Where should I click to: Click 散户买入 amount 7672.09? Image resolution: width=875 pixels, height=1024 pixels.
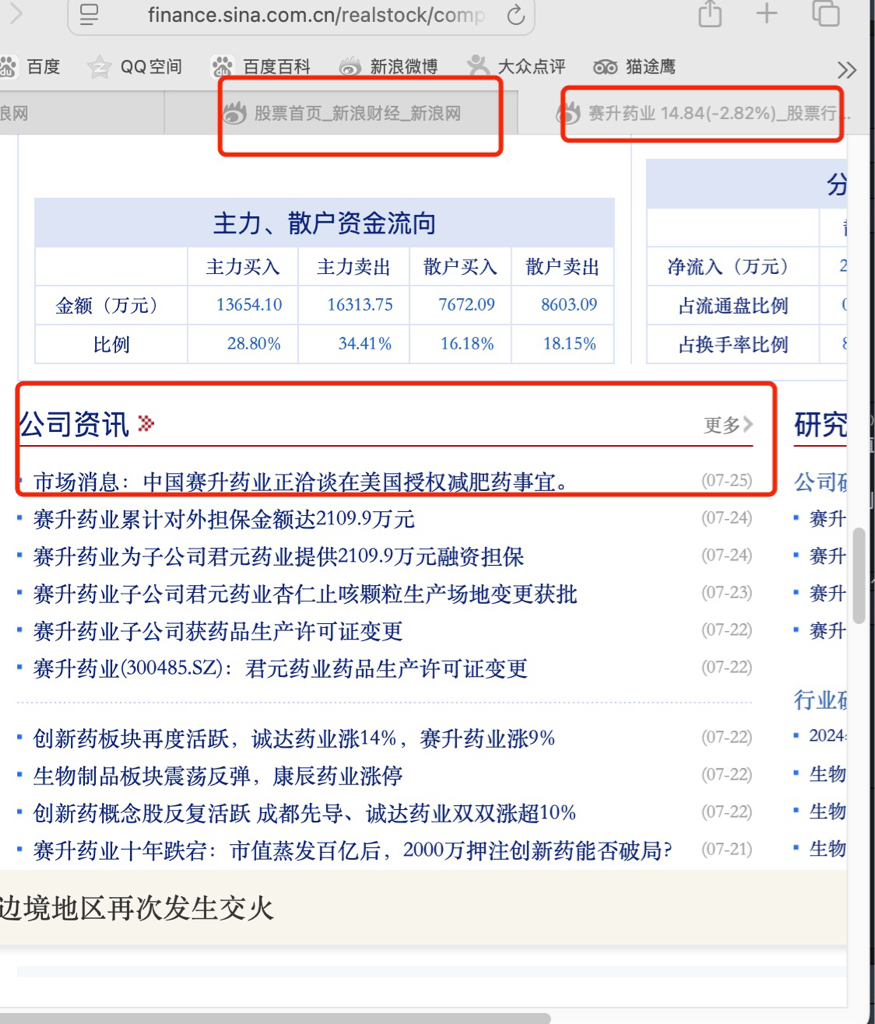[467, 305]
